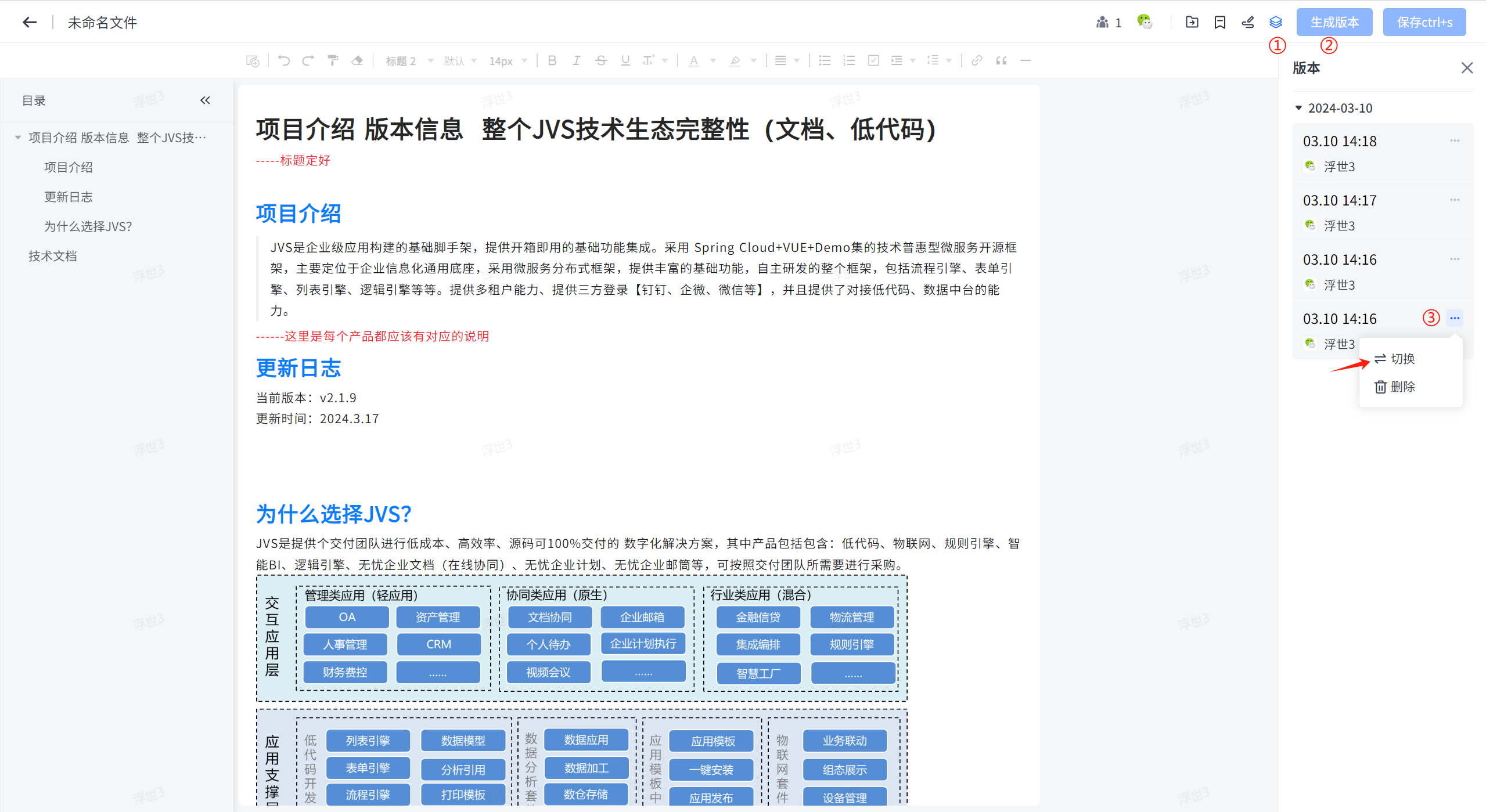Open 更新日志 in the outline

tap(69, 197)
